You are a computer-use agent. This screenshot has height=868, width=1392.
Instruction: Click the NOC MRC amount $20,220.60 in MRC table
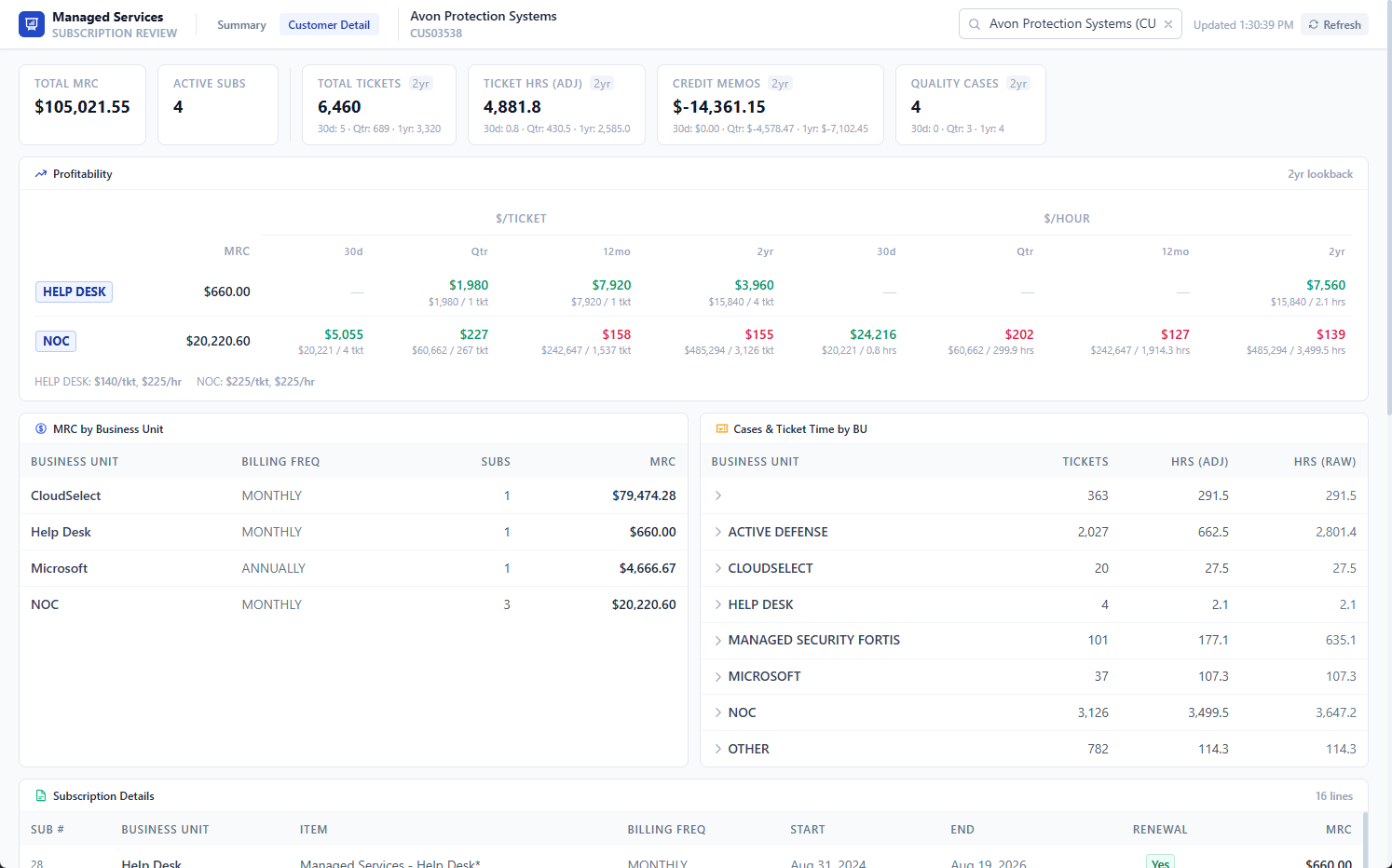[644, 604]
